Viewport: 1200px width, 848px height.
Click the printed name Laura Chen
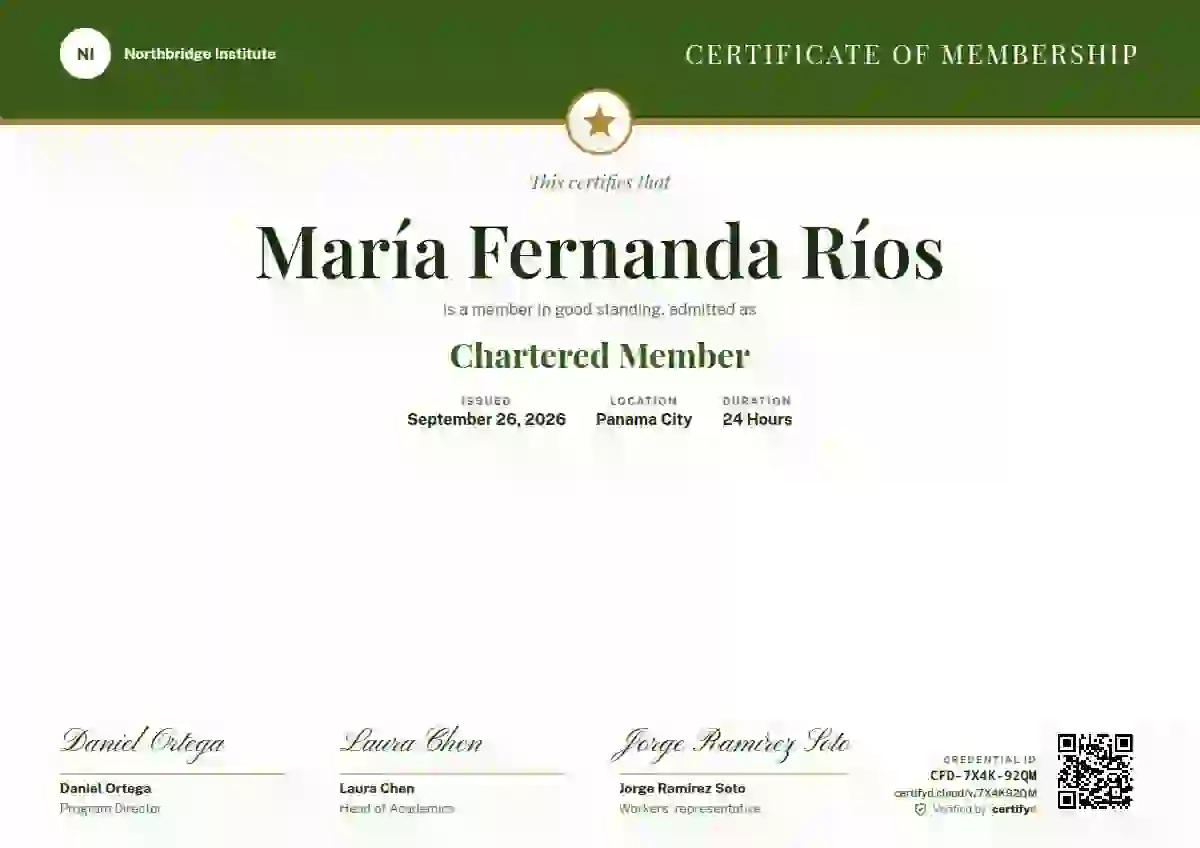click(x=377, y=788)
